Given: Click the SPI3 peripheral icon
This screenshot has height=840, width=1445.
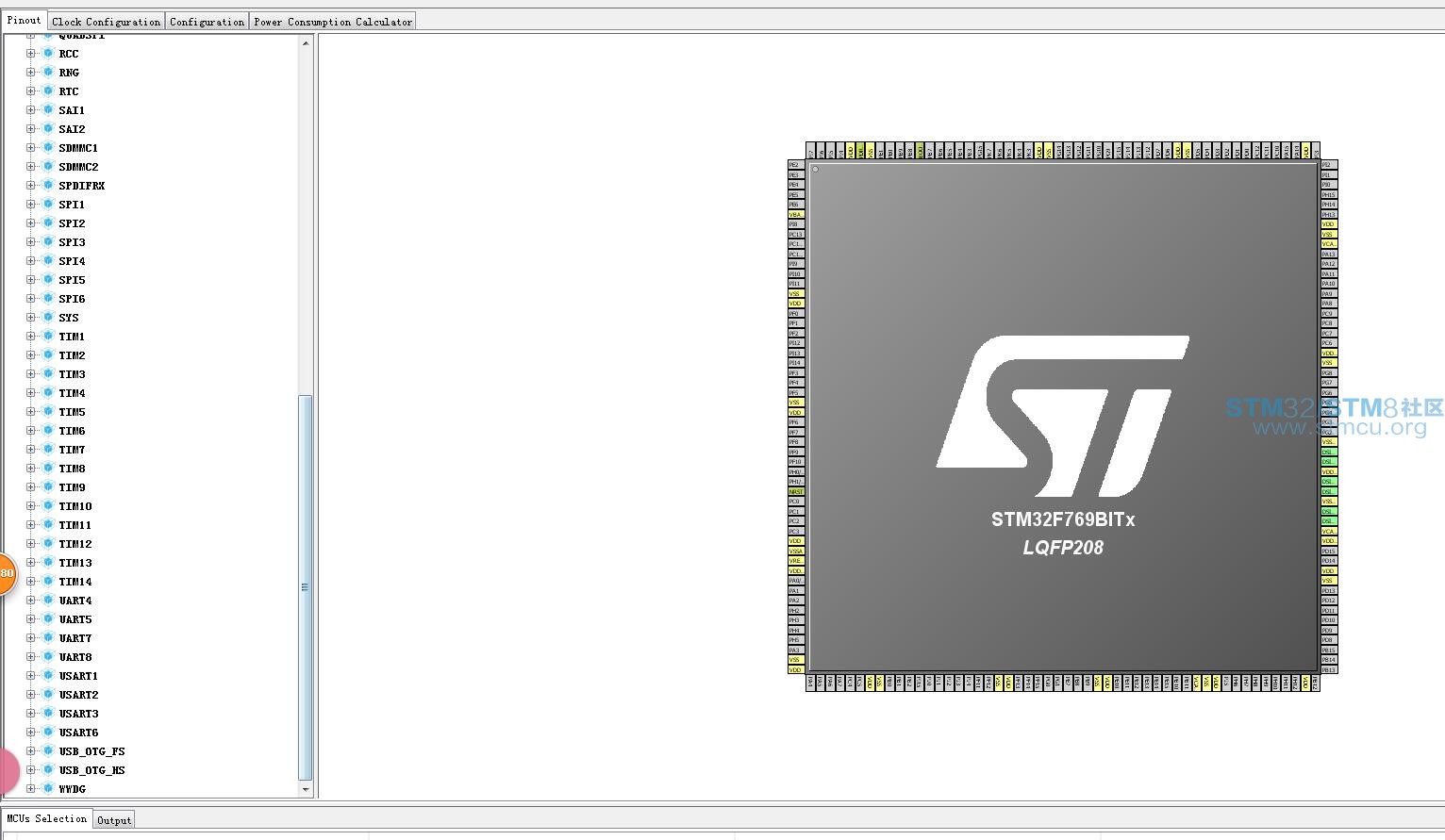Looking at the screenshot, I should (x=48, y=242).
